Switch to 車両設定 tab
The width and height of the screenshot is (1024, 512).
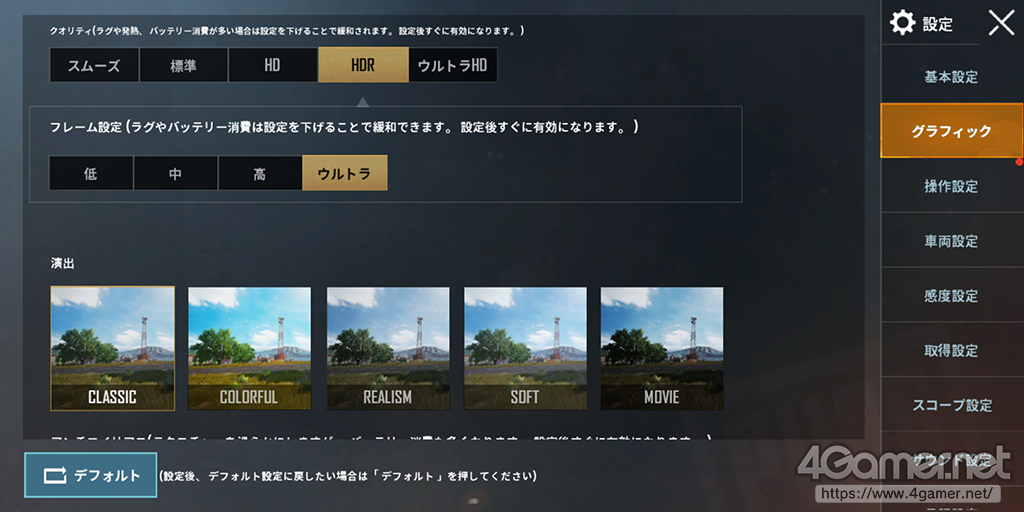click(x=952, y=241)
